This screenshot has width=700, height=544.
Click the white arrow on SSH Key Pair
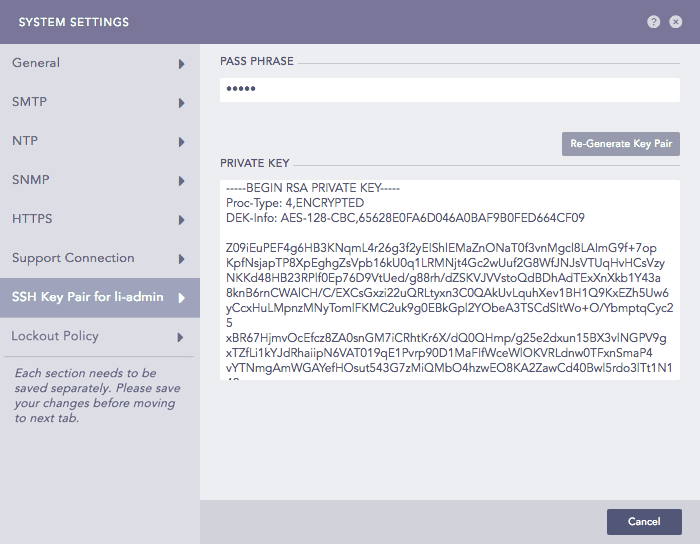(x=182, y=298)
